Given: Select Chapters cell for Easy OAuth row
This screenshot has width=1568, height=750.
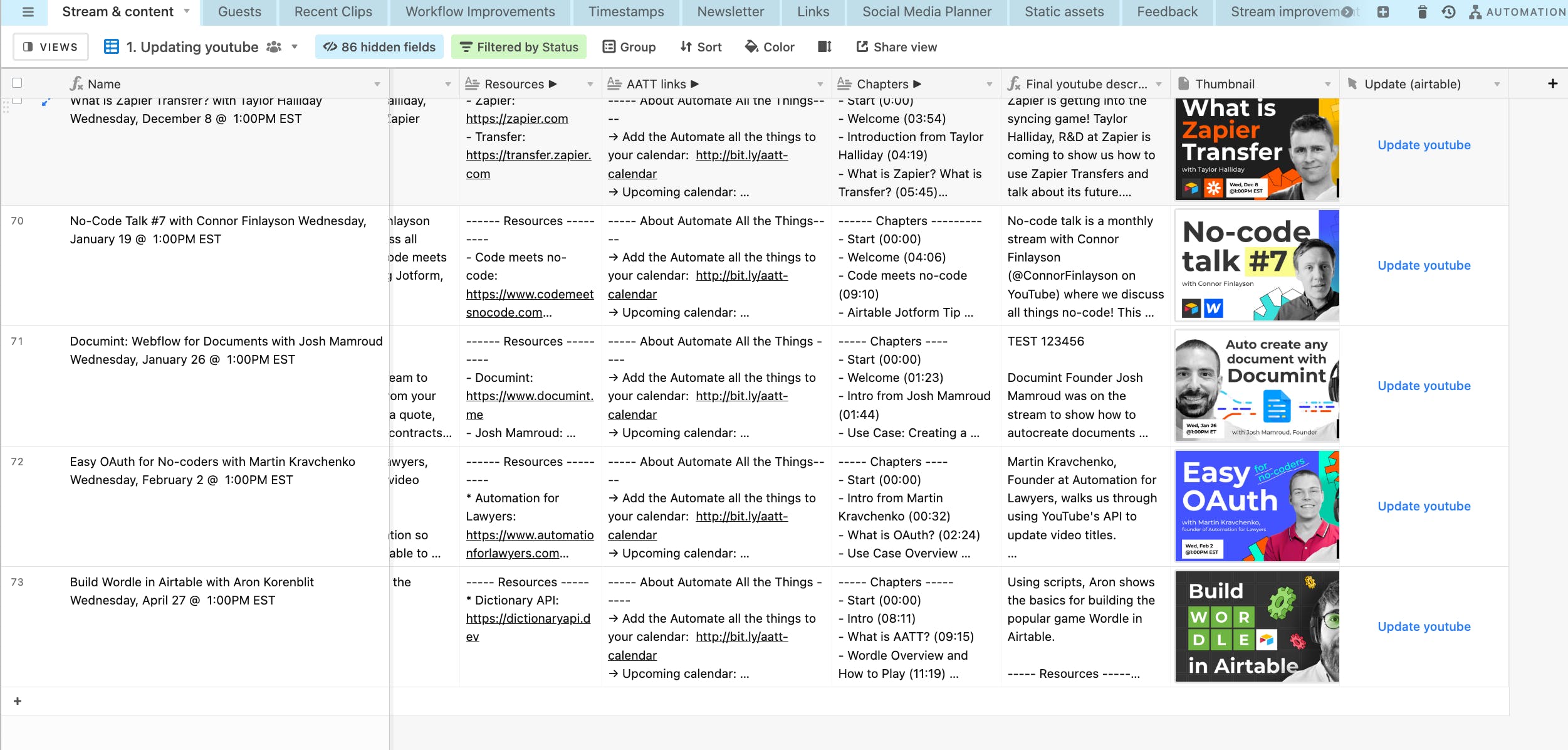Looking at the screenshot, I should coord(916,506).
